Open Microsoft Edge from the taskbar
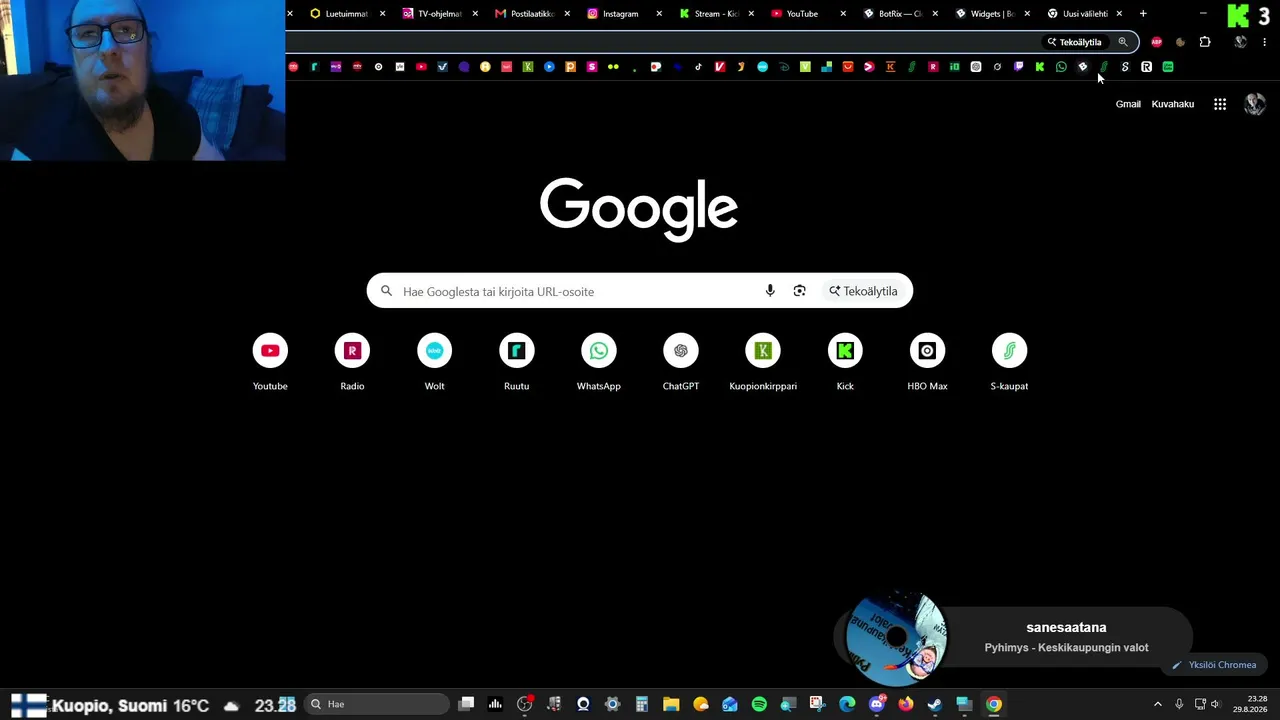1280x720 pixels. (x=847, y=704)
